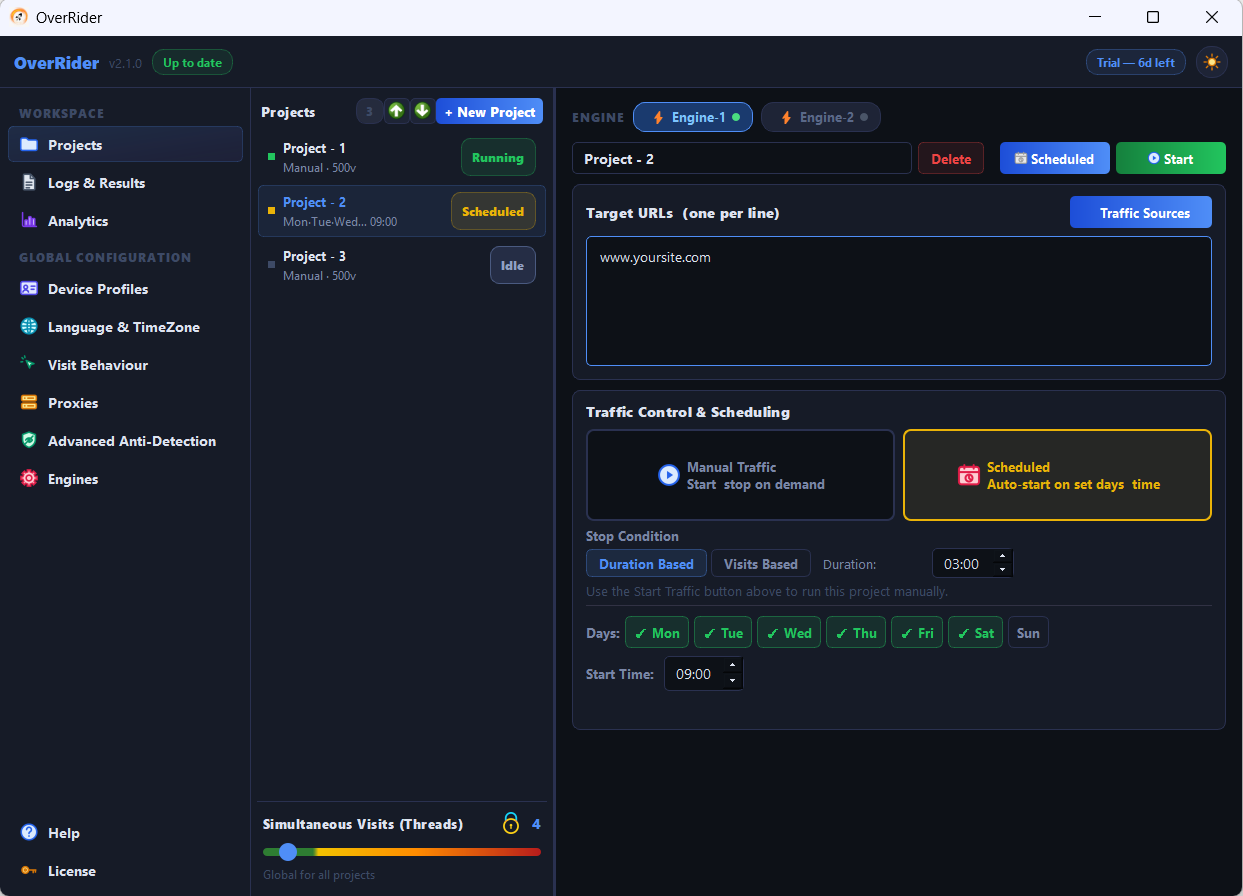The height and width of the screenshot is (896, 1243).
Task: Select Duration Based stop condition
Action: [646, 564]
